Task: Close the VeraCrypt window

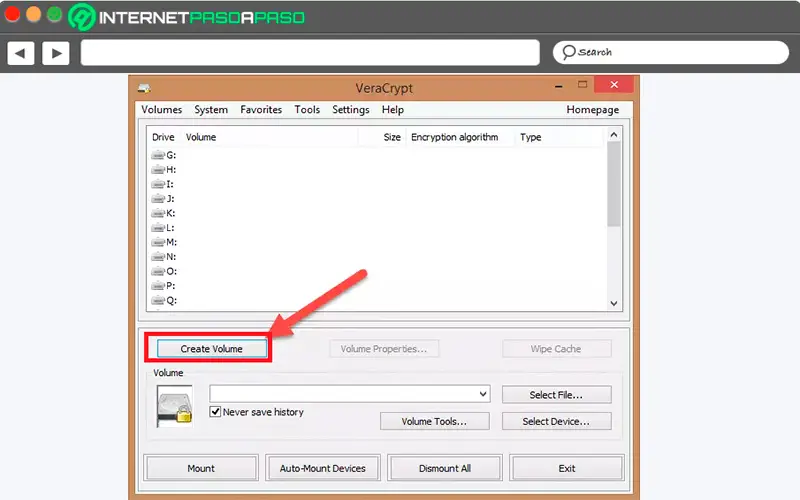Action: pyautogui.click(x=614, y=85)
